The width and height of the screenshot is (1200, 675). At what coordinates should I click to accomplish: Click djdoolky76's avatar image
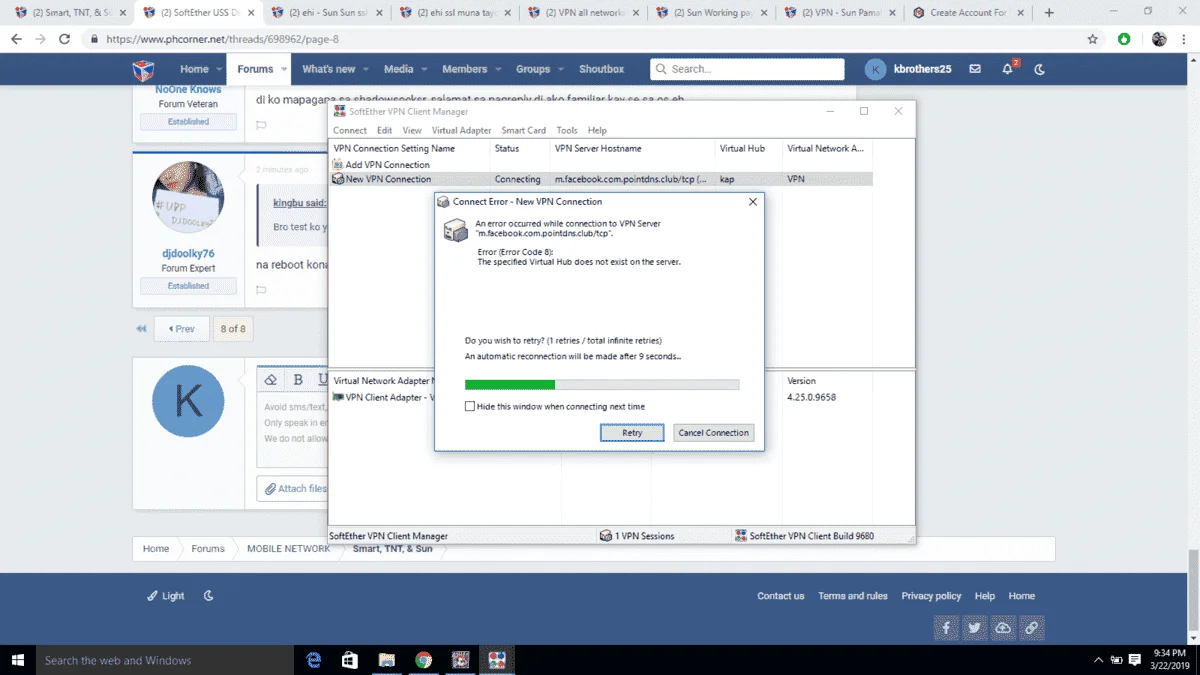pos(188,198)
